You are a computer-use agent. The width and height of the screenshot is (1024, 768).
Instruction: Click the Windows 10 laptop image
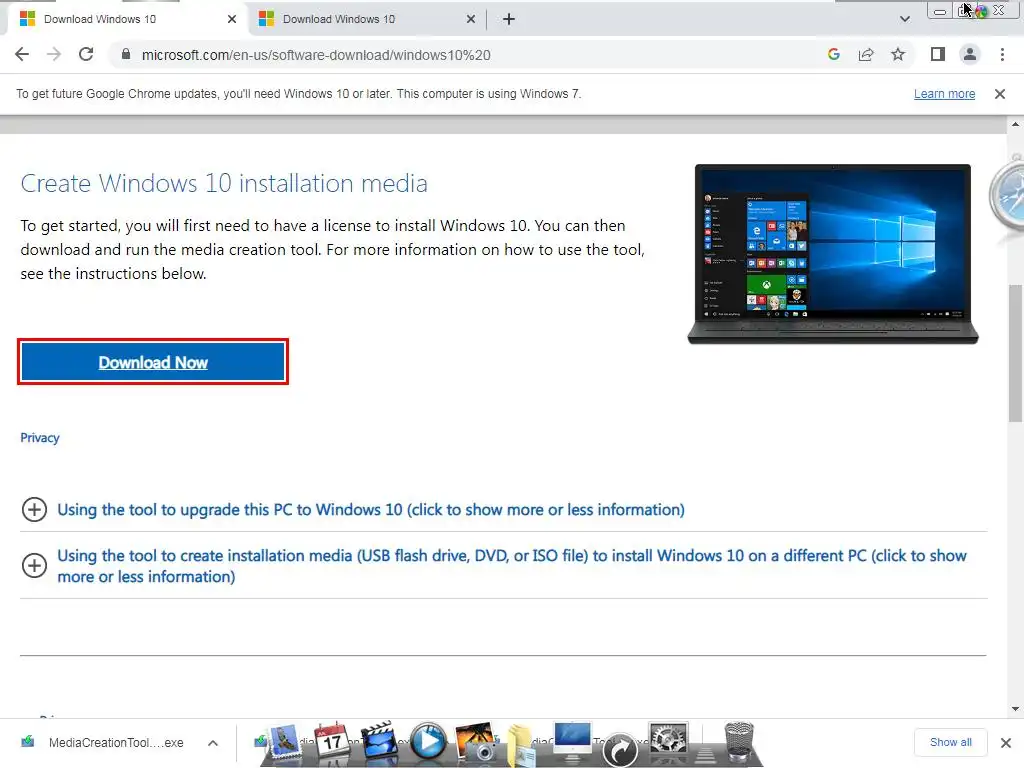[x=833, y=253]
